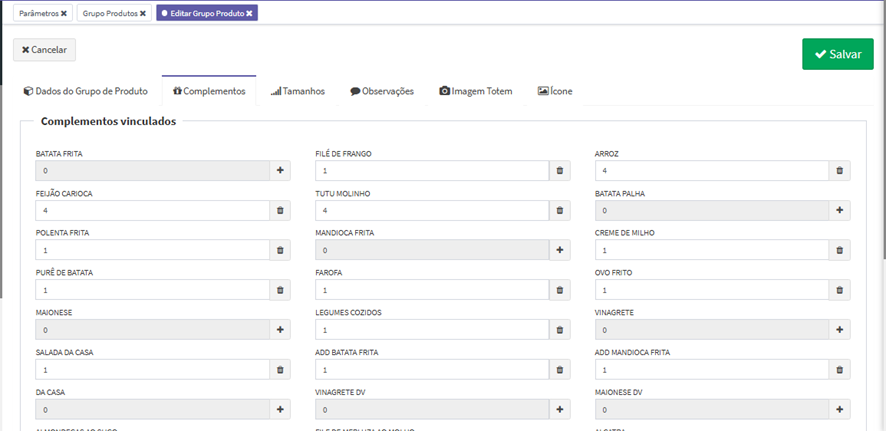The height and width of the screenshot is (431, 886).
Task: Close the Parâmetros tab
Action: click(x=64, y=13)
